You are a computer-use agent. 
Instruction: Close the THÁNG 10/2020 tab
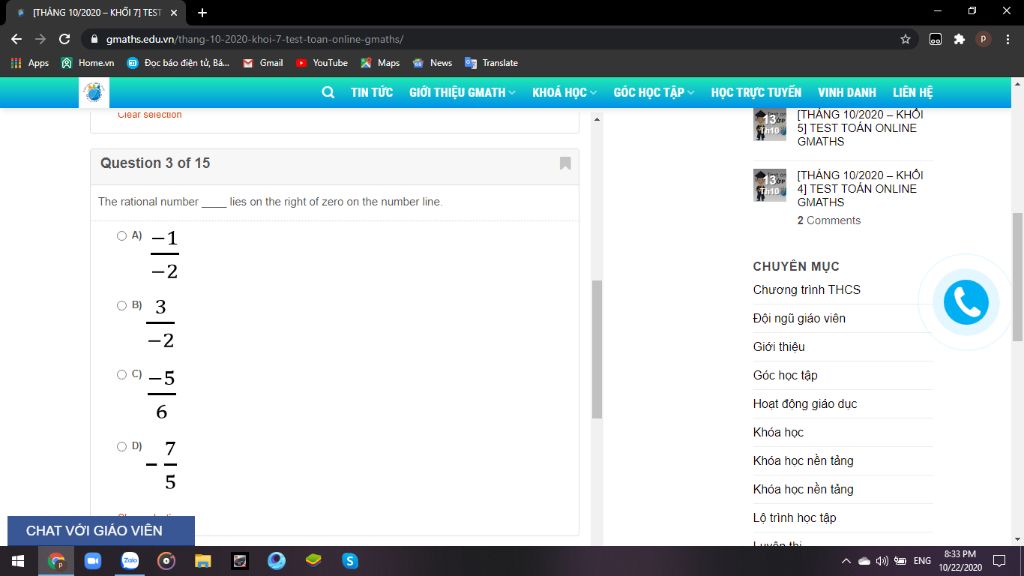[174, 12]
